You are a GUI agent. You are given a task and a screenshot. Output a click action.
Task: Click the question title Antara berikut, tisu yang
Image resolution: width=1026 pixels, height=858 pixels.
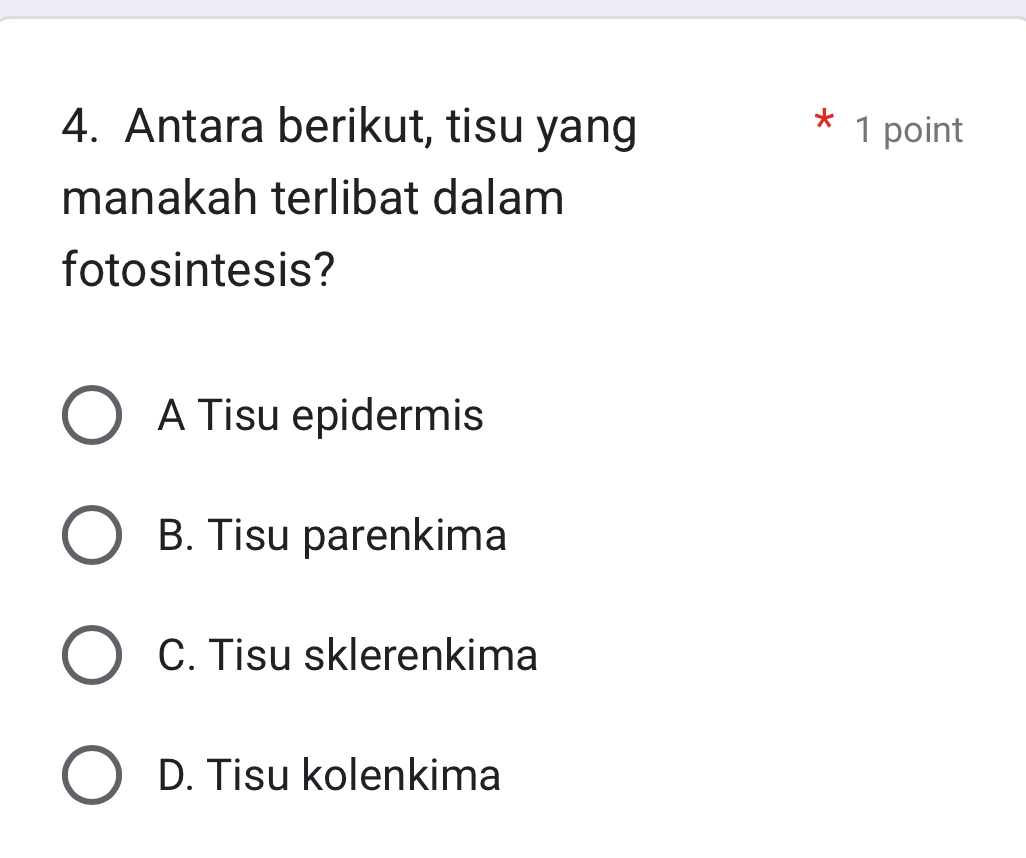point(380,125)
